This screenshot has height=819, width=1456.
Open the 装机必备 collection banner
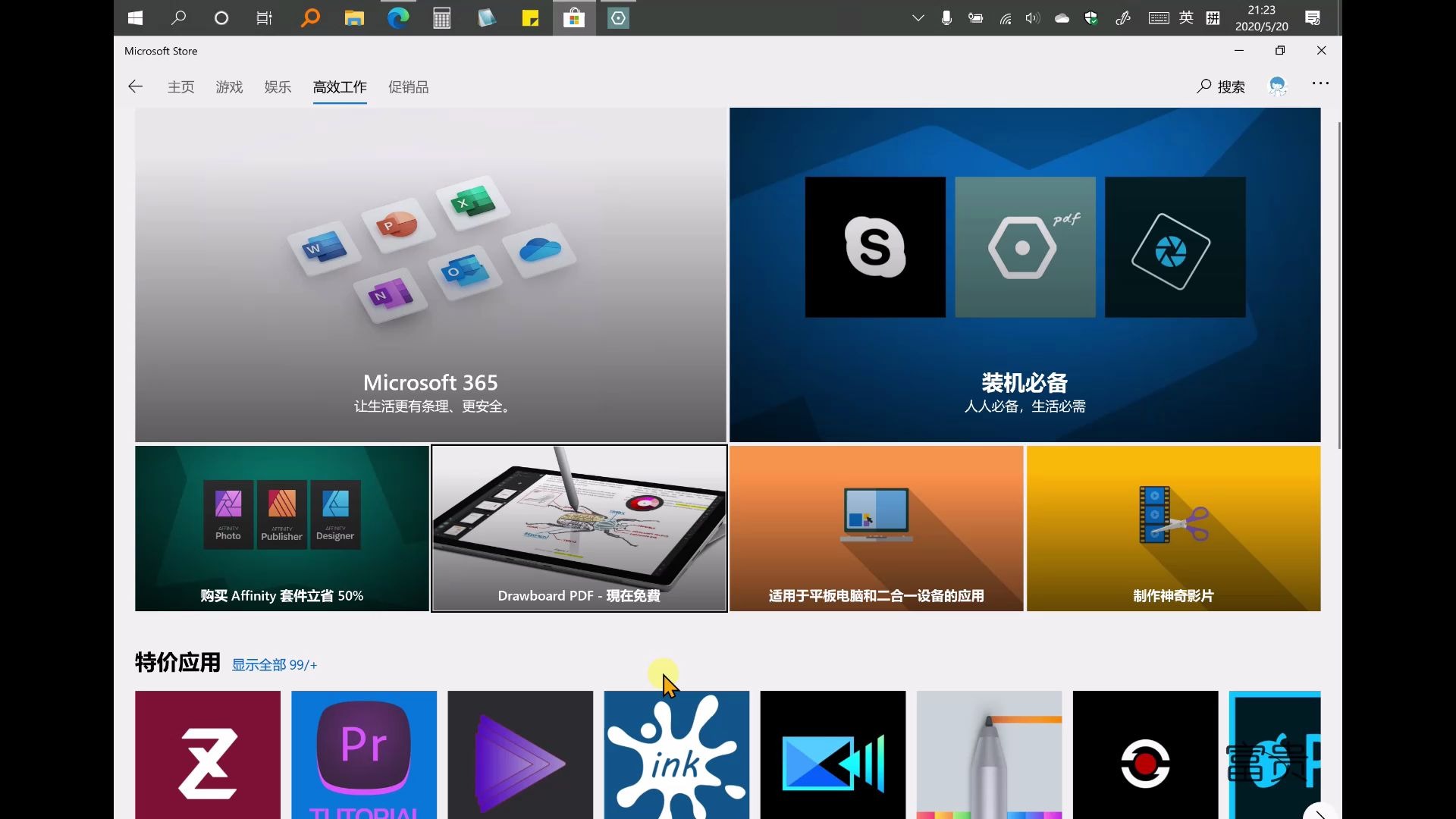pos(1025,275)
